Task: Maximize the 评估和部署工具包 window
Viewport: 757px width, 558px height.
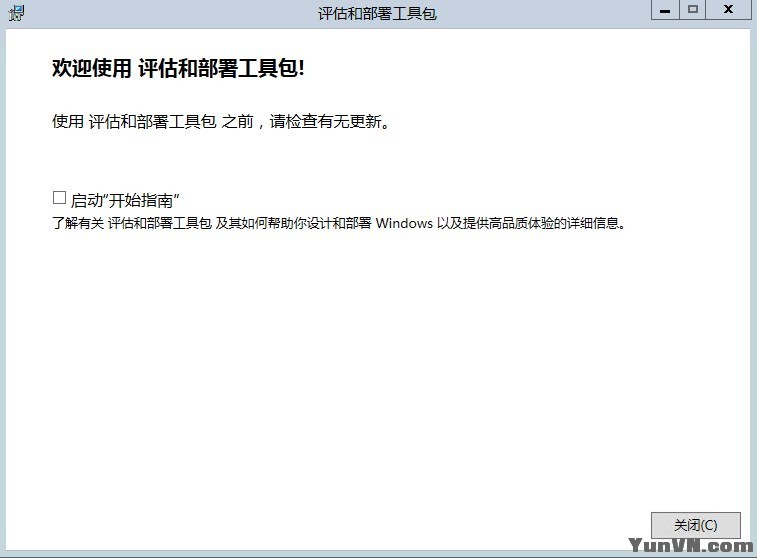Action: tap(693, 10)
